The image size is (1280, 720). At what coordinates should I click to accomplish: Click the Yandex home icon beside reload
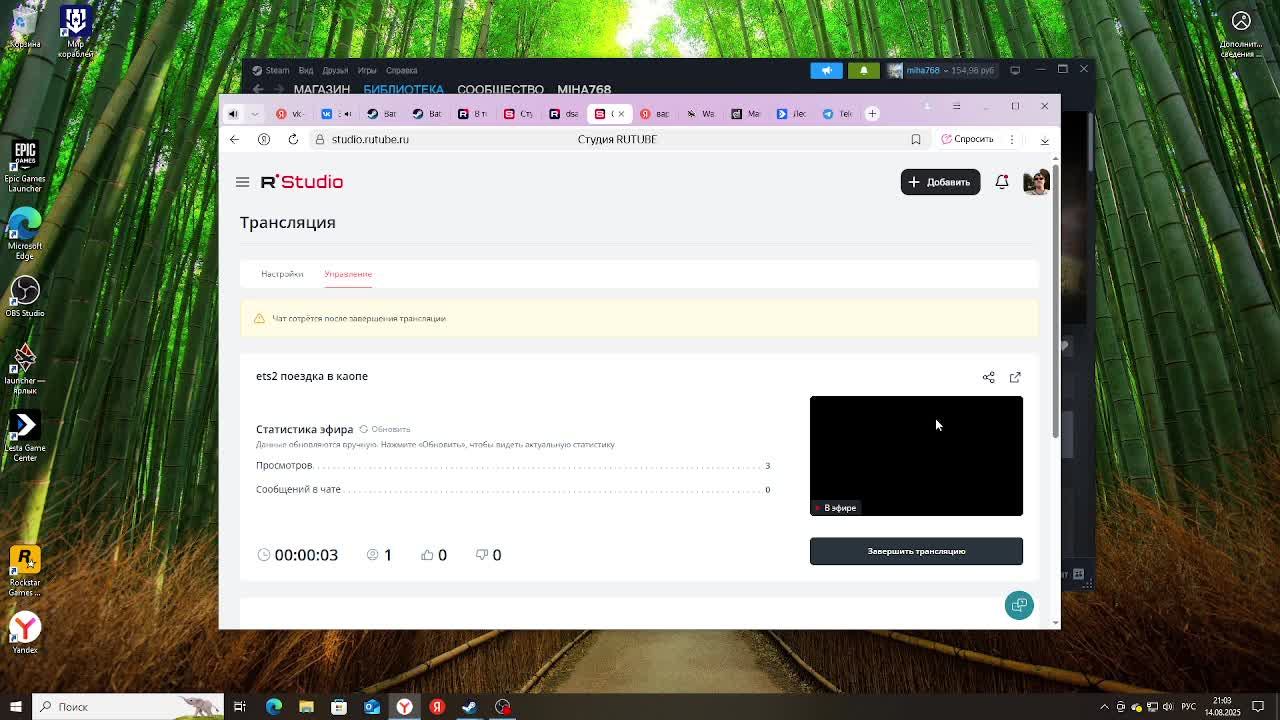[x=264, y=139]
